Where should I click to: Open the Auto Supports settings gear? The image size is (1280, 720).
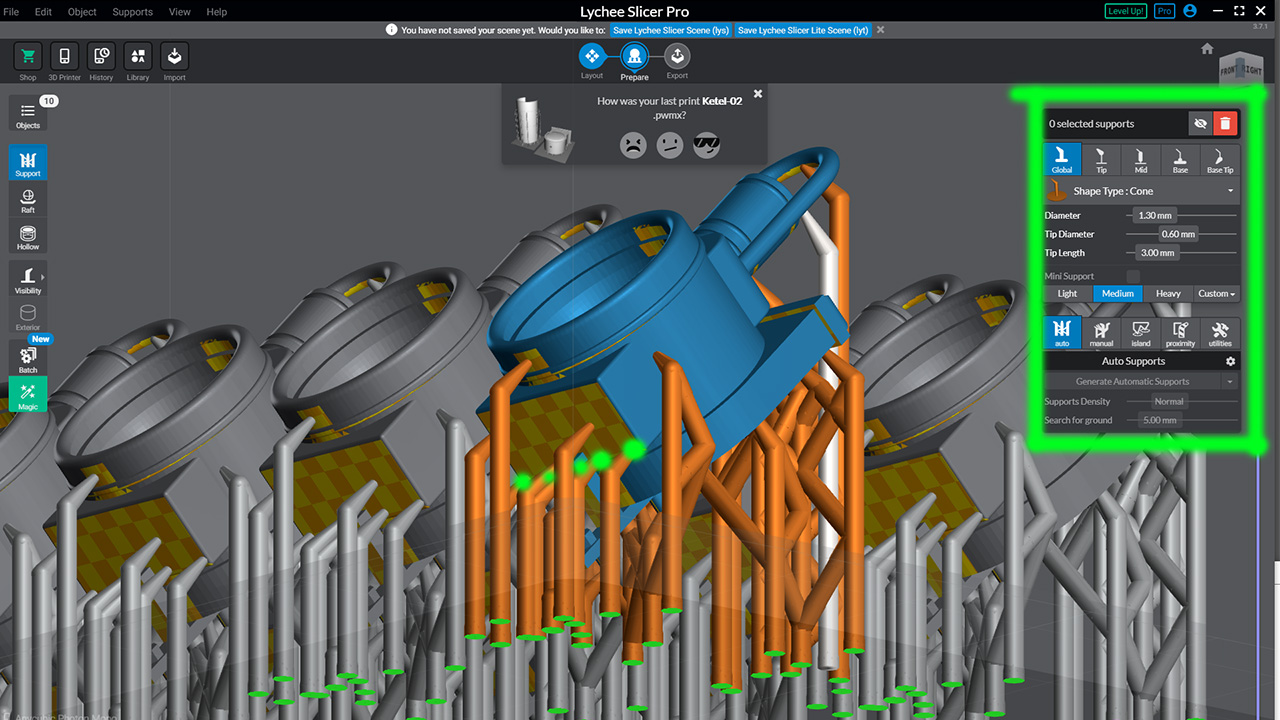click(x=1231, y=361)
